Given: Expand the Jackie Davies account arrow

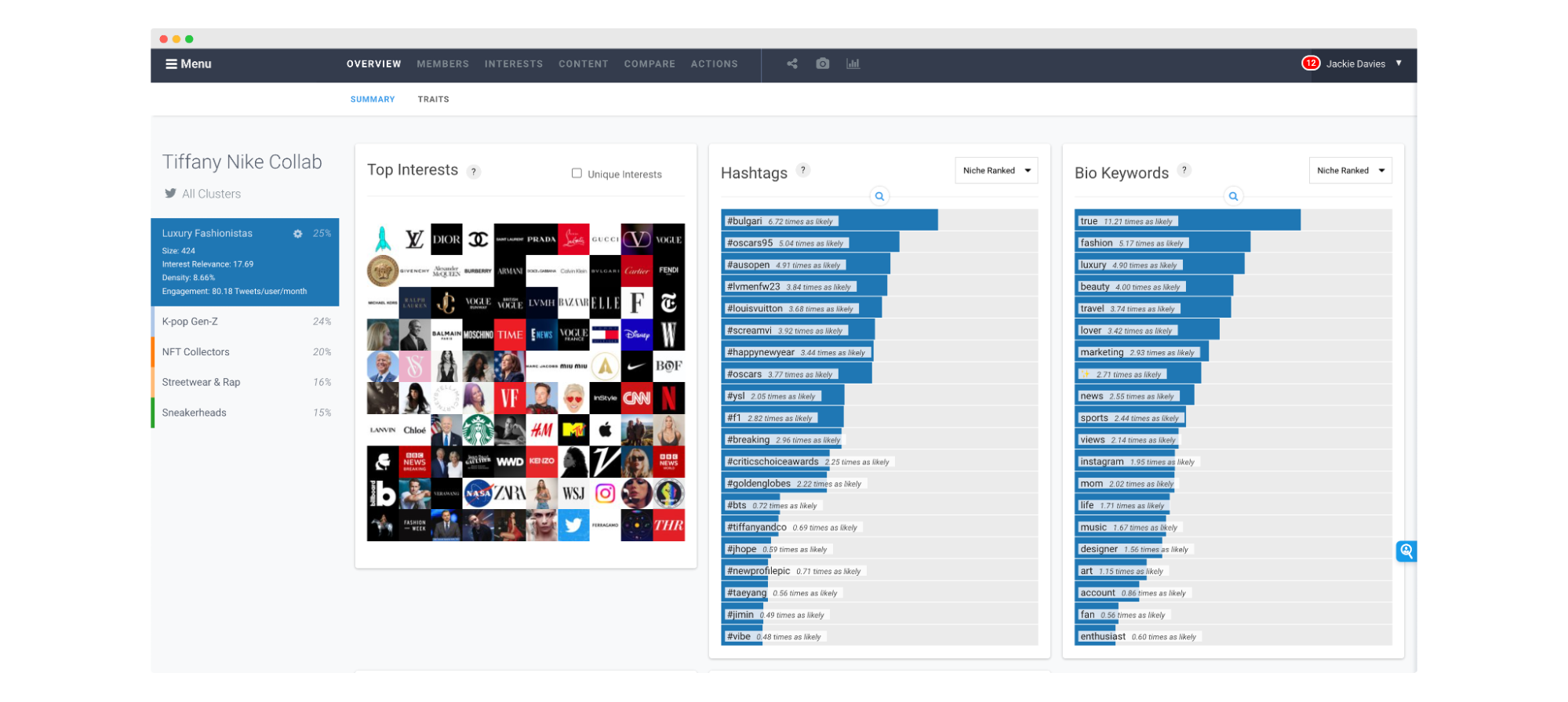Looking at the screenshot, I should click(x=1399, y=64).
